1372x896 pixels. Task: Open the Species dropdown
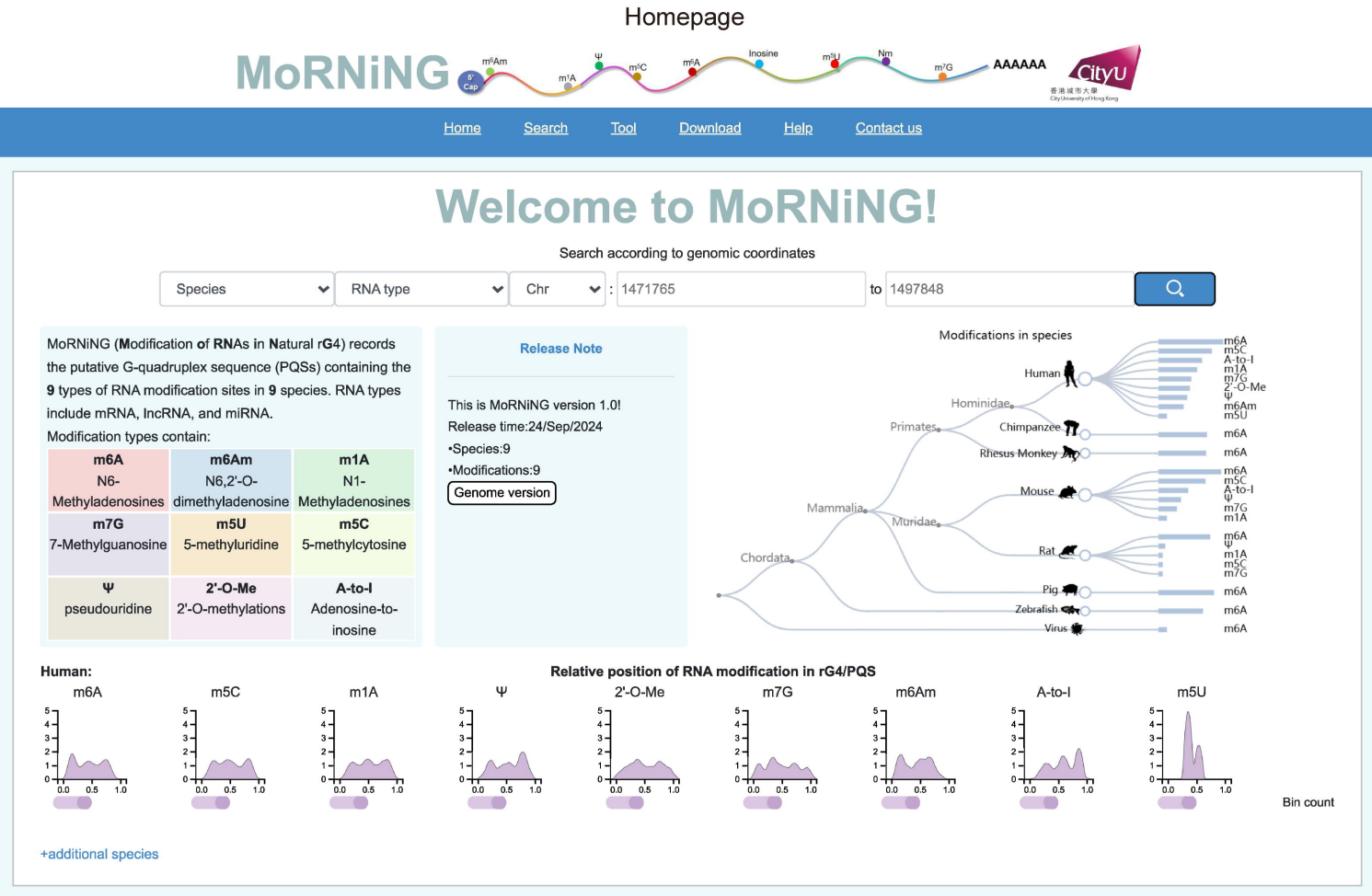click(246, 288)
